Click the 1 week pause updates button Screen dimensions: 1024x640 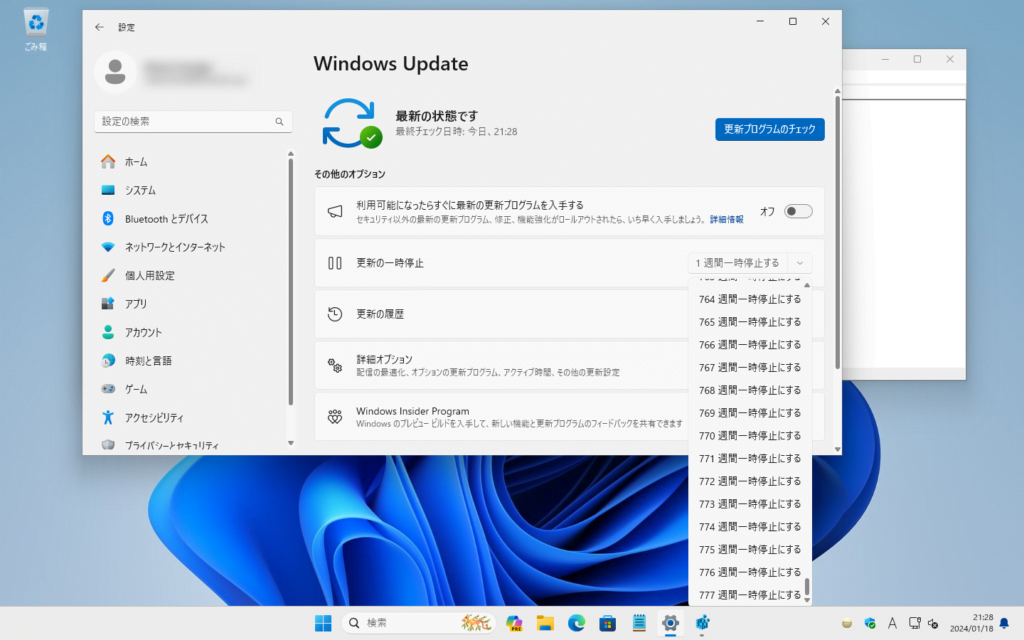[x=738, y=263]
